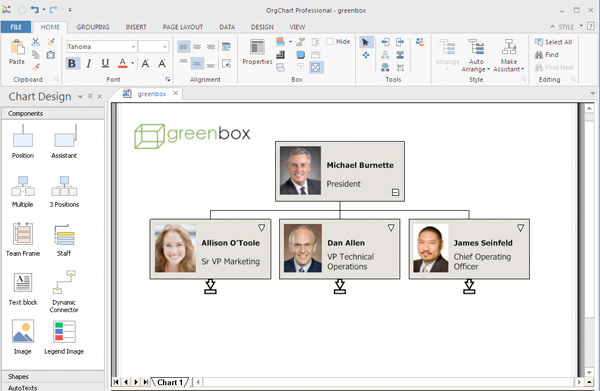Screen dimensions: 600x391
Task: Switch to the DATA ribbon tab
Action: [x=227, y=27]
